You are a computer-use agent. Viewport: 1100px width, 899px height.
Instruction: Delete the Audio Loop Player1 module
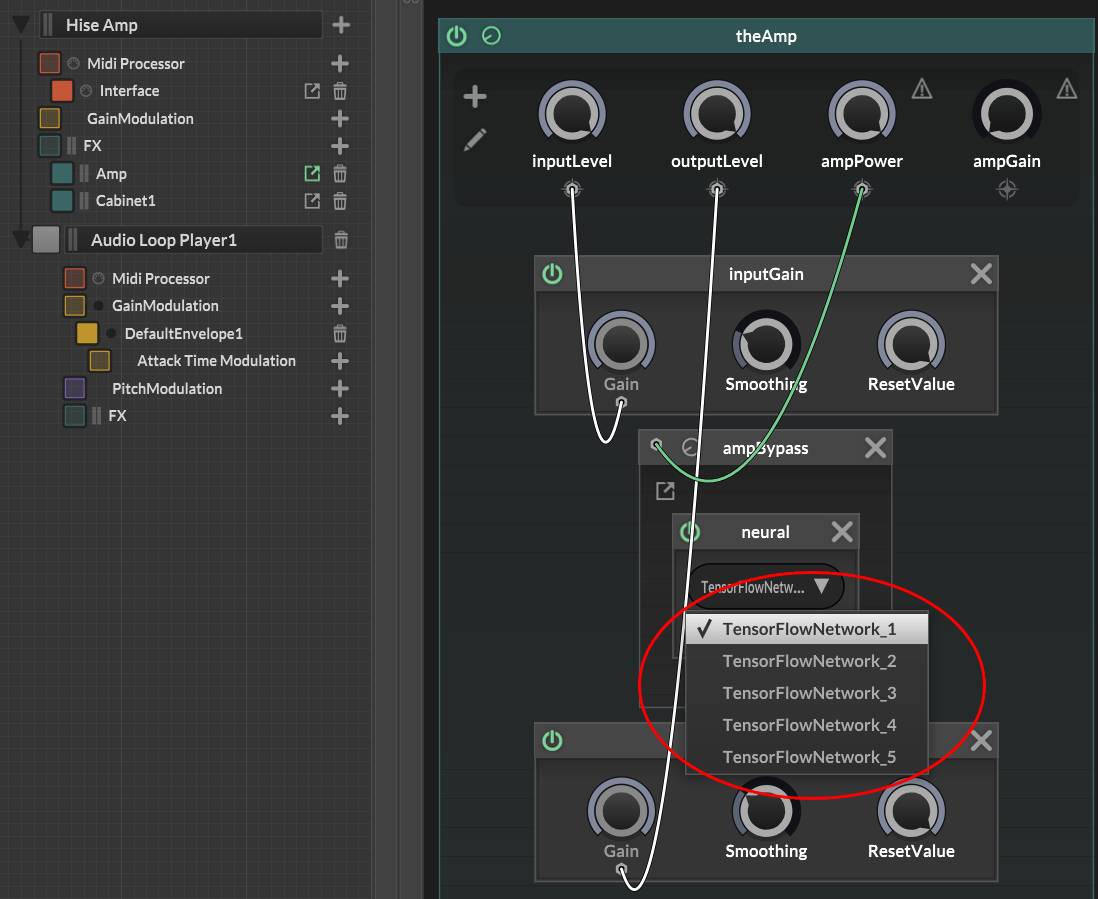(341, 240)
